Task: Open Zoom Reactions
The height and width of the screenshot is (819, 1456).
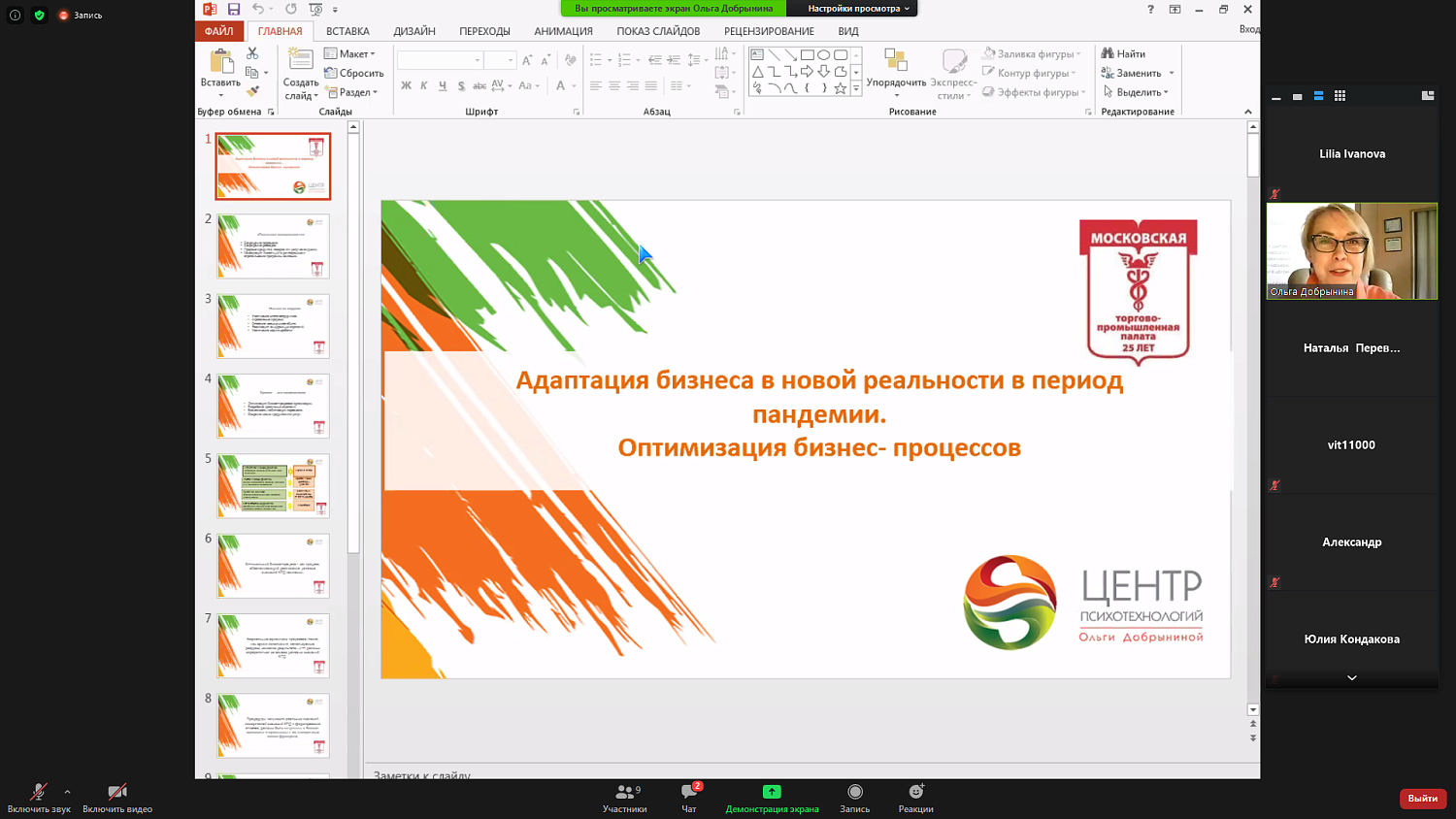Action: coord(915,799)
